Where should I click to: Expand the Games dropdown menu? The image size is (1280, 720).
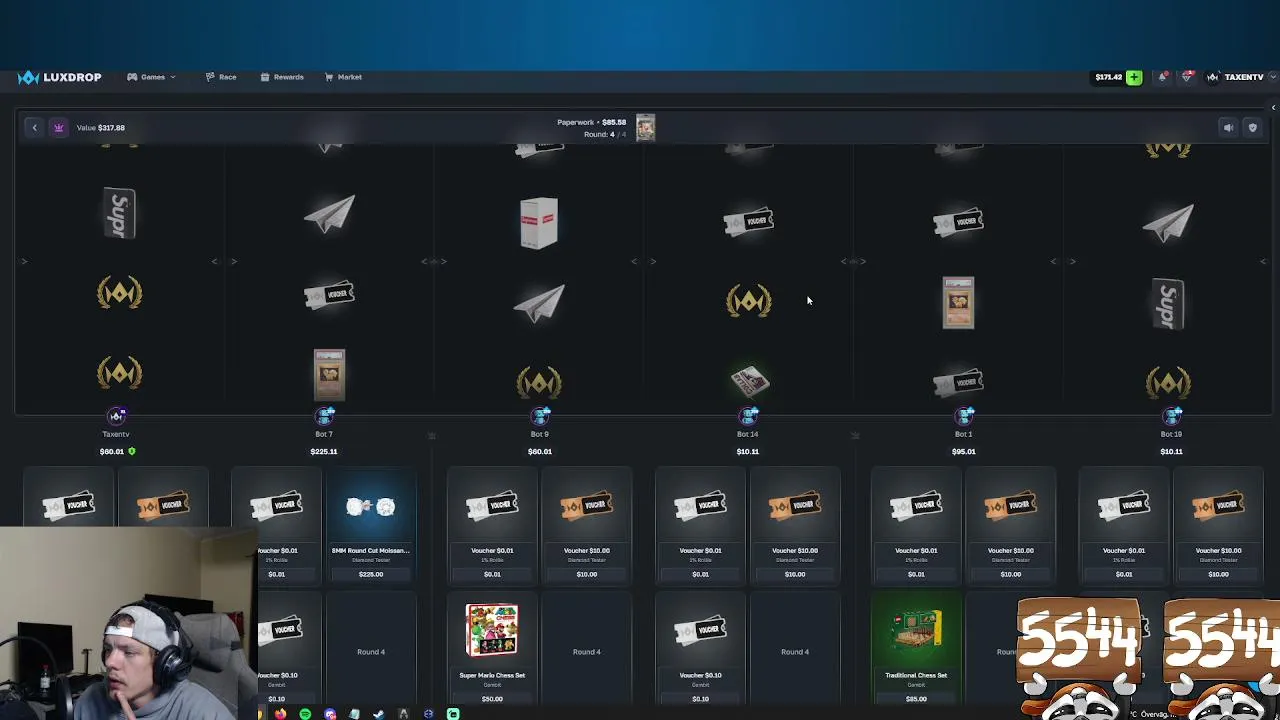tap(151, 77)
